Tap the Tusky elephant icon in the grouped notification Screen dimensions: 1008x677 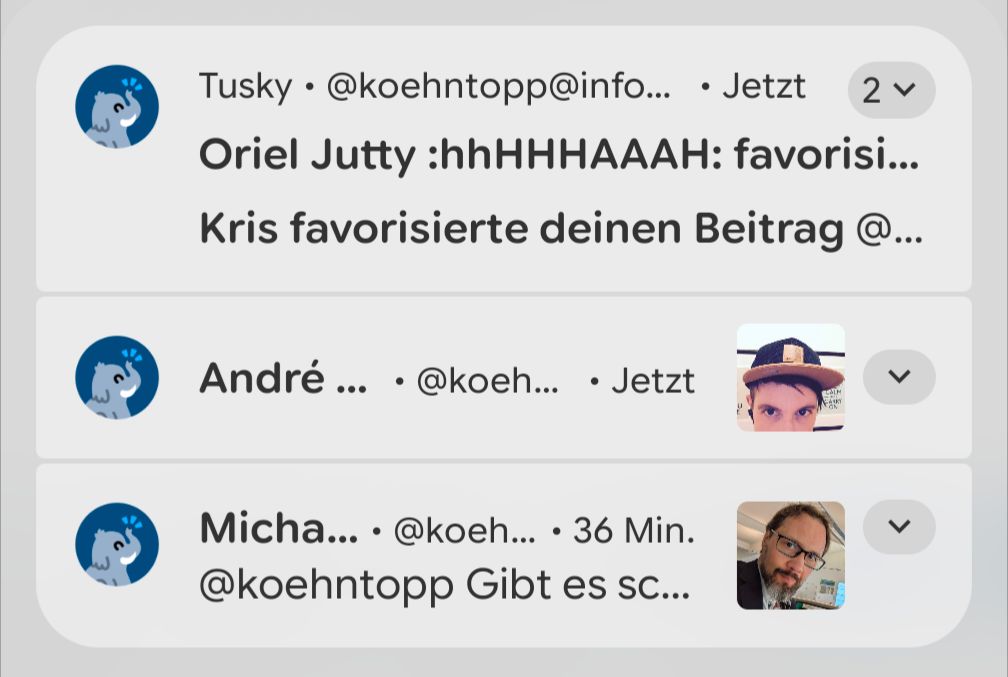pyautogui.click(x=117, y=106)
